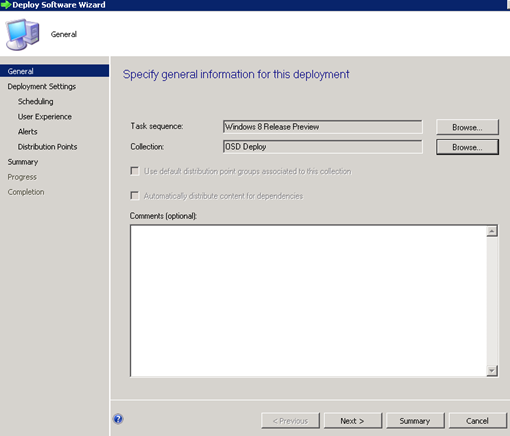Open the User Experience step
Viewport: 510px width, 436px height.
(45, 117)
